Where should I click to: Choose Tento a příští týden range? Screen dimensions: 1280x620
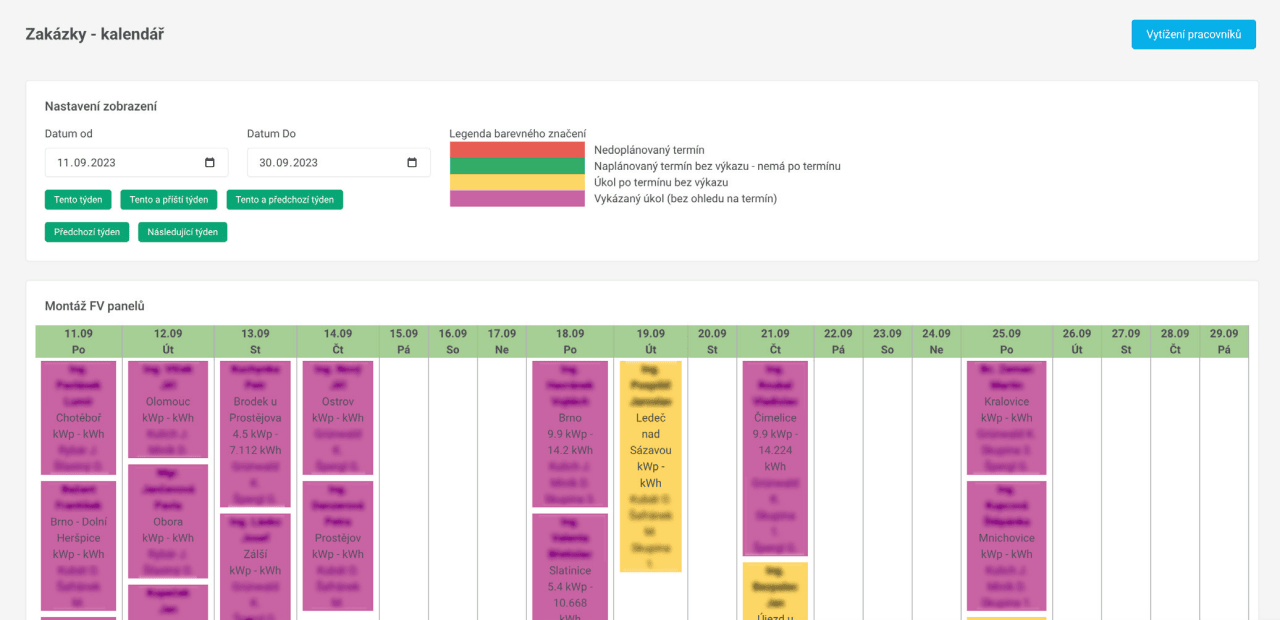click(169, 200)
